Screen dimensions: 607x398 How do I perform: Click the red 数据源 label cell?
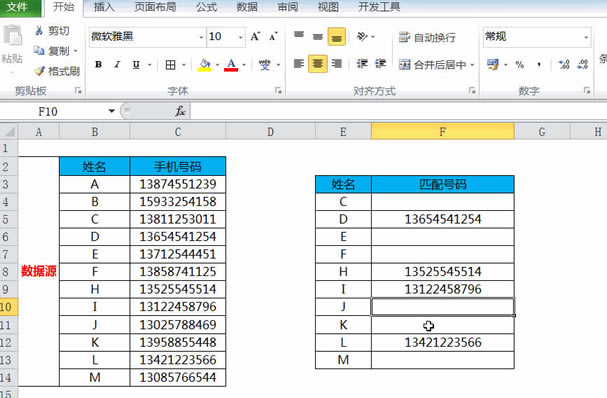click(x=38, y=271)
